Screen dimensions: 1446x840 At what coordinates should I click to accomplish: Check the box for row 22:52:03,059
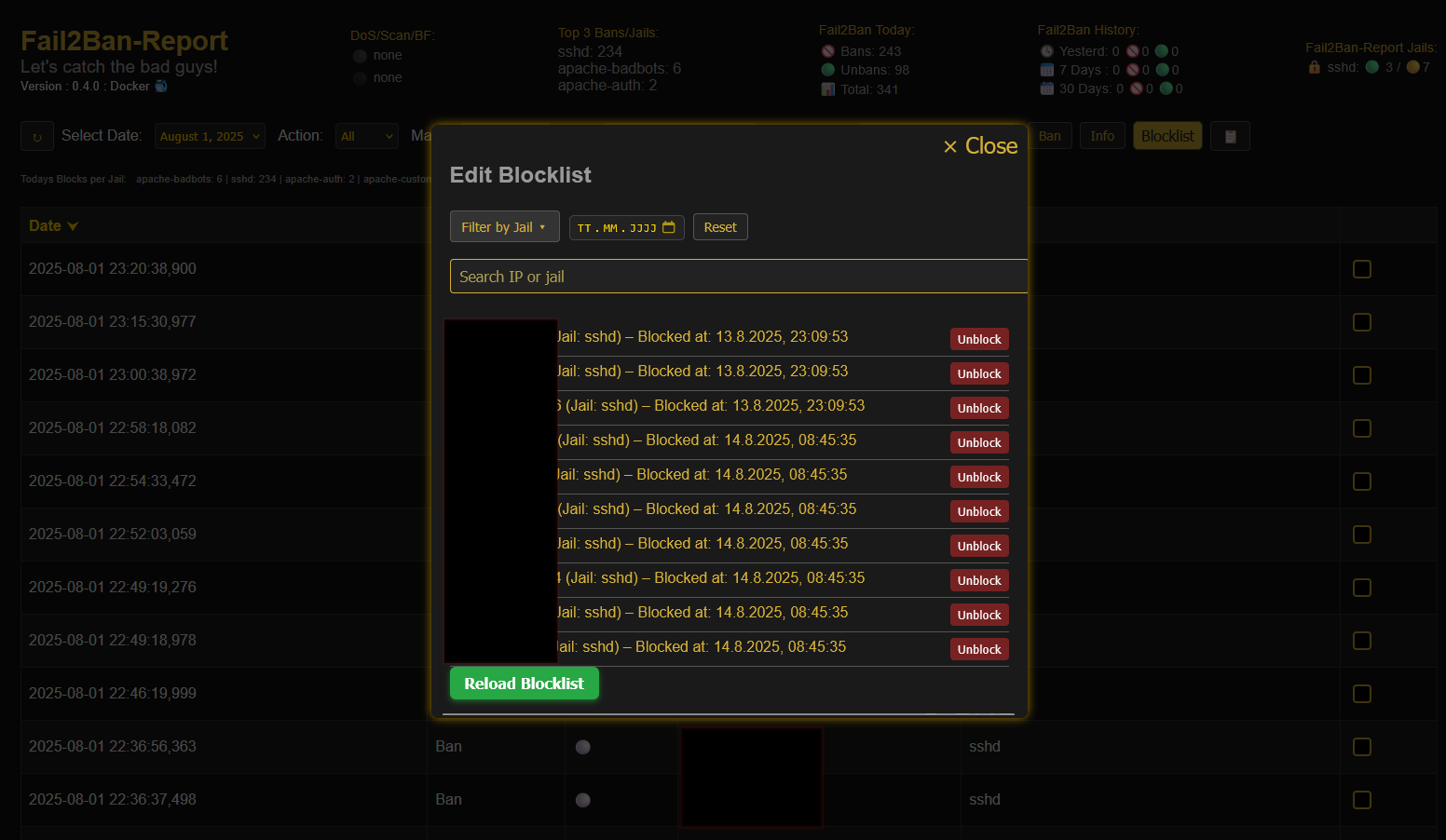1362,535
